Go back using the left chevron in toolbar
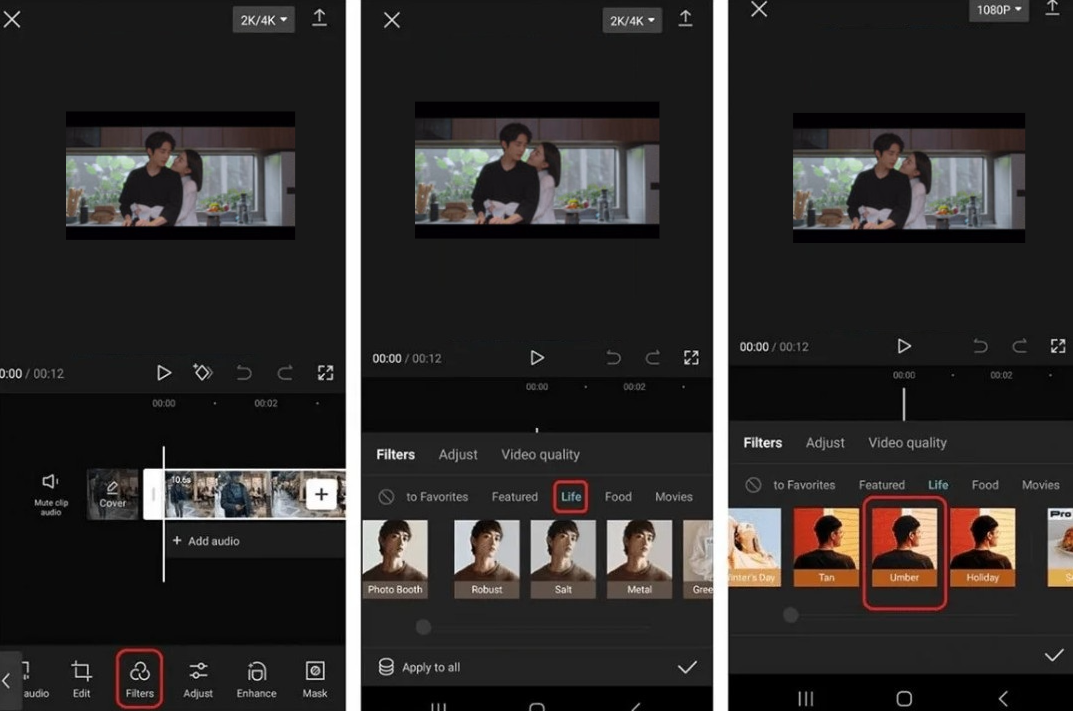 click(x=7, y=680)
